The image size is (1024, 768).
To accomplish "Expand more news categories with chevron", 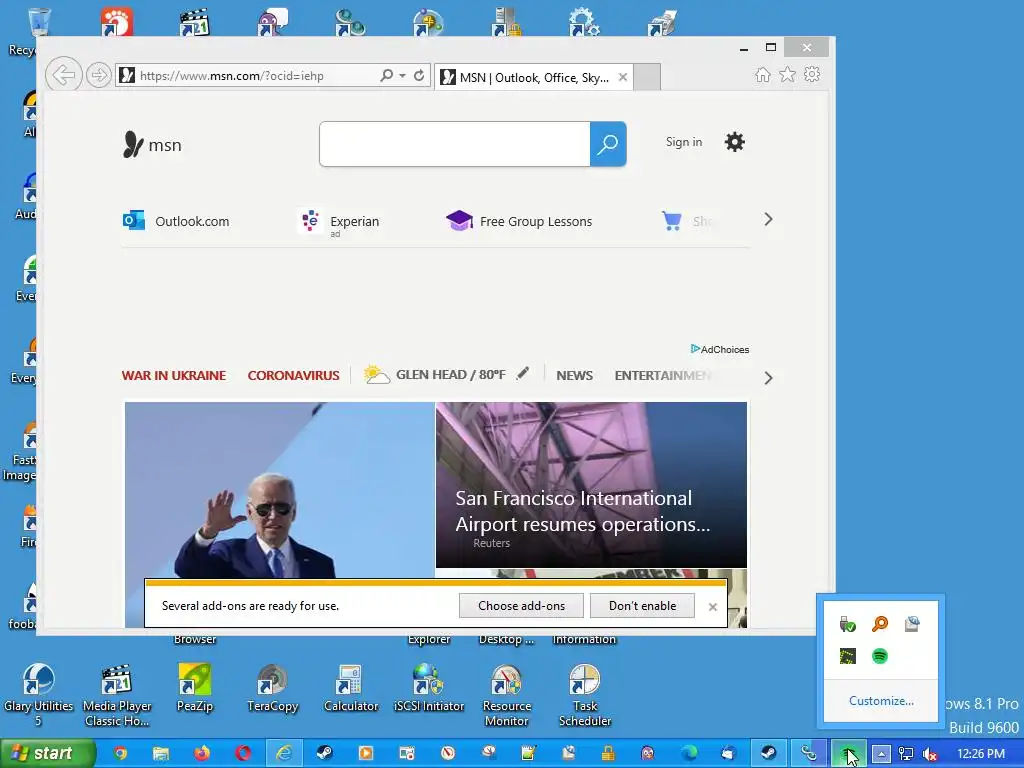I will point(768,378).
